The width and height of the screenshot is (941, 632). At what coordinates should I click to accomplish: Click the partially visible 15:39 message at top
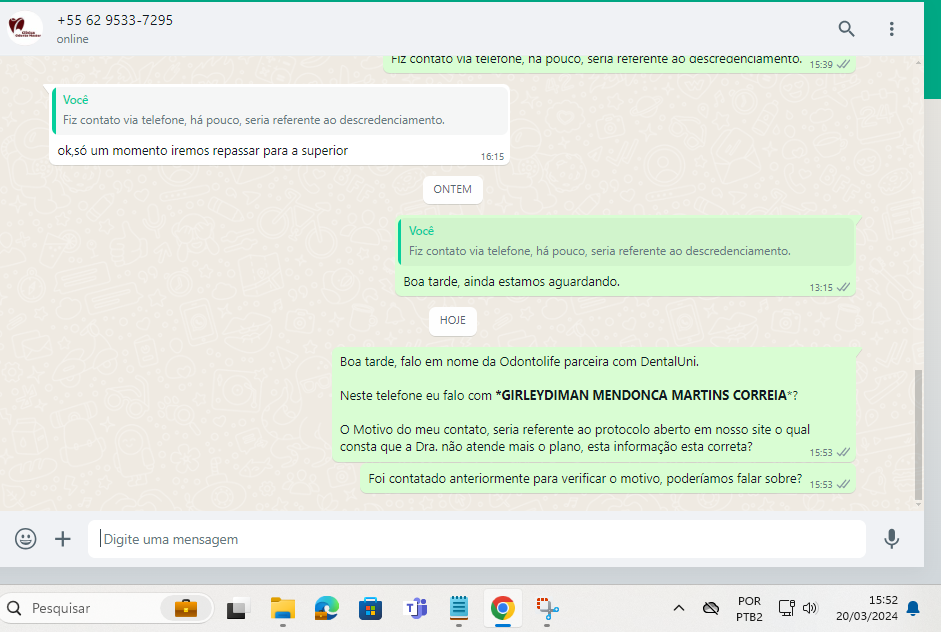click(619, 64)
